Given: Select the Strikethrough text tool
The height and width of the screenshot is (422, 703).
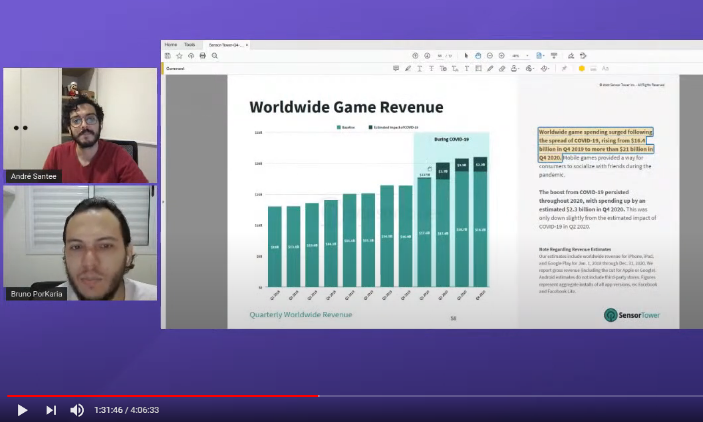Looking at the screenshot, I should coord(431,68).
